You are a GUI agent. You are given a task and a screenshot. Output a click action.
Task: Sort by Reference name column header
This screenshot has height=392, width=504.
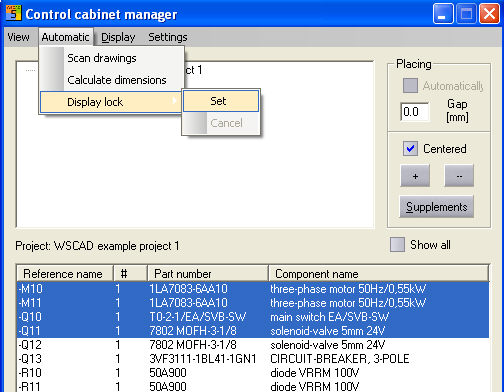point(65,274)
